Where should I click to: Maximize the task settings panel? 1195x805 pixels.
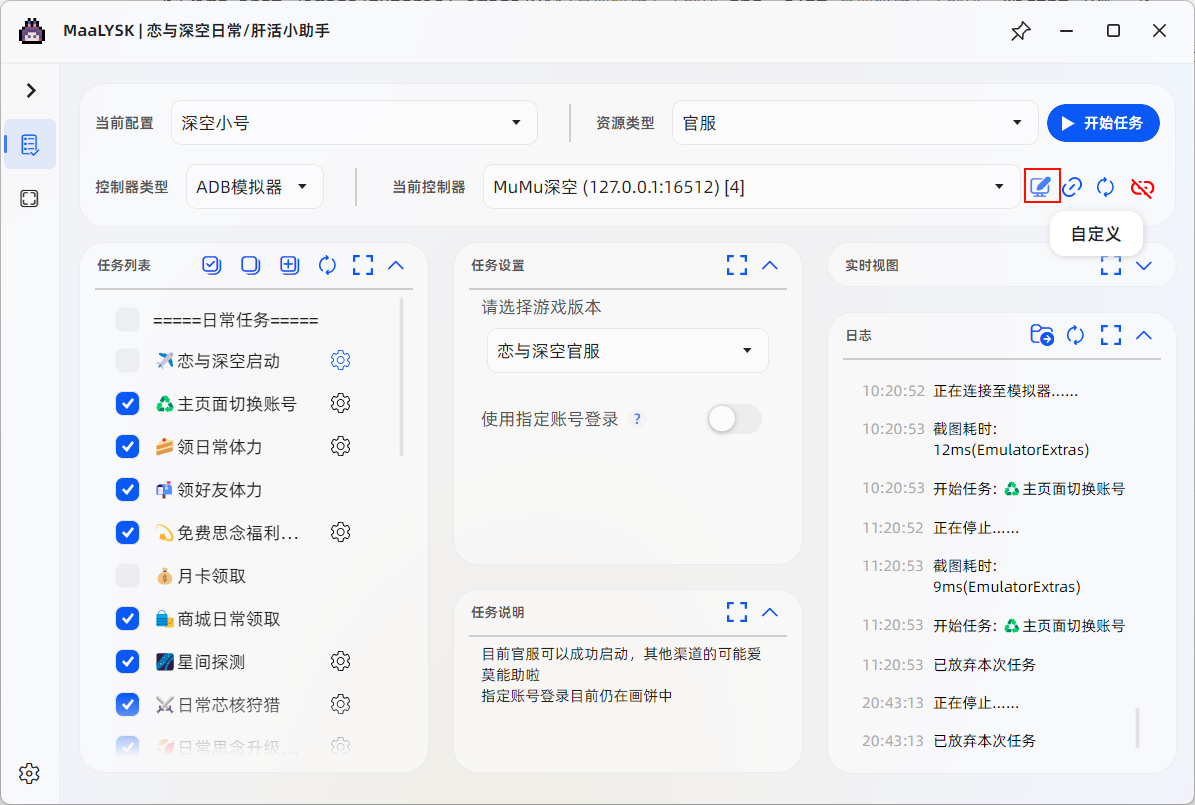point(737,265)
